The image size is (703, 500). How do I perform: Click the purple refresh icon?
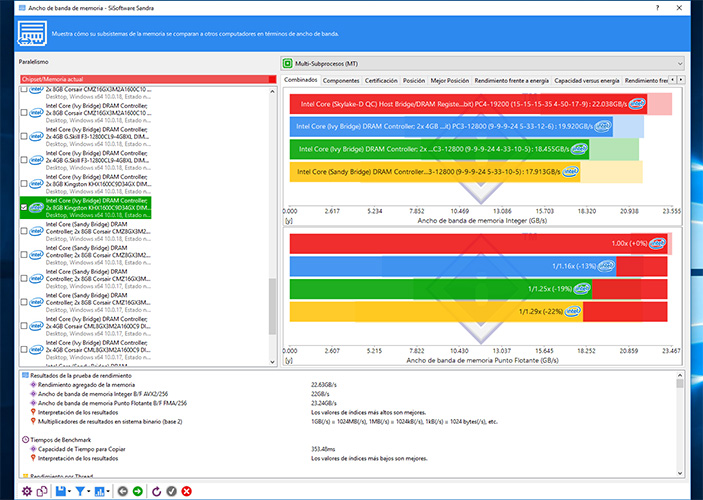156,491
